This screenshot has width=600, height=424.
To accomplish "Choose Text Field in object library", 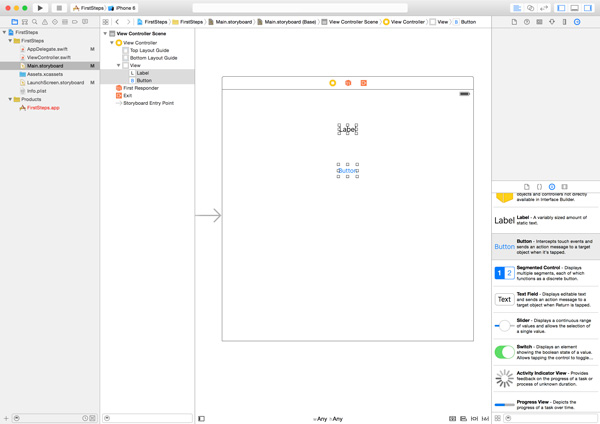I will [x=545, y=299].
